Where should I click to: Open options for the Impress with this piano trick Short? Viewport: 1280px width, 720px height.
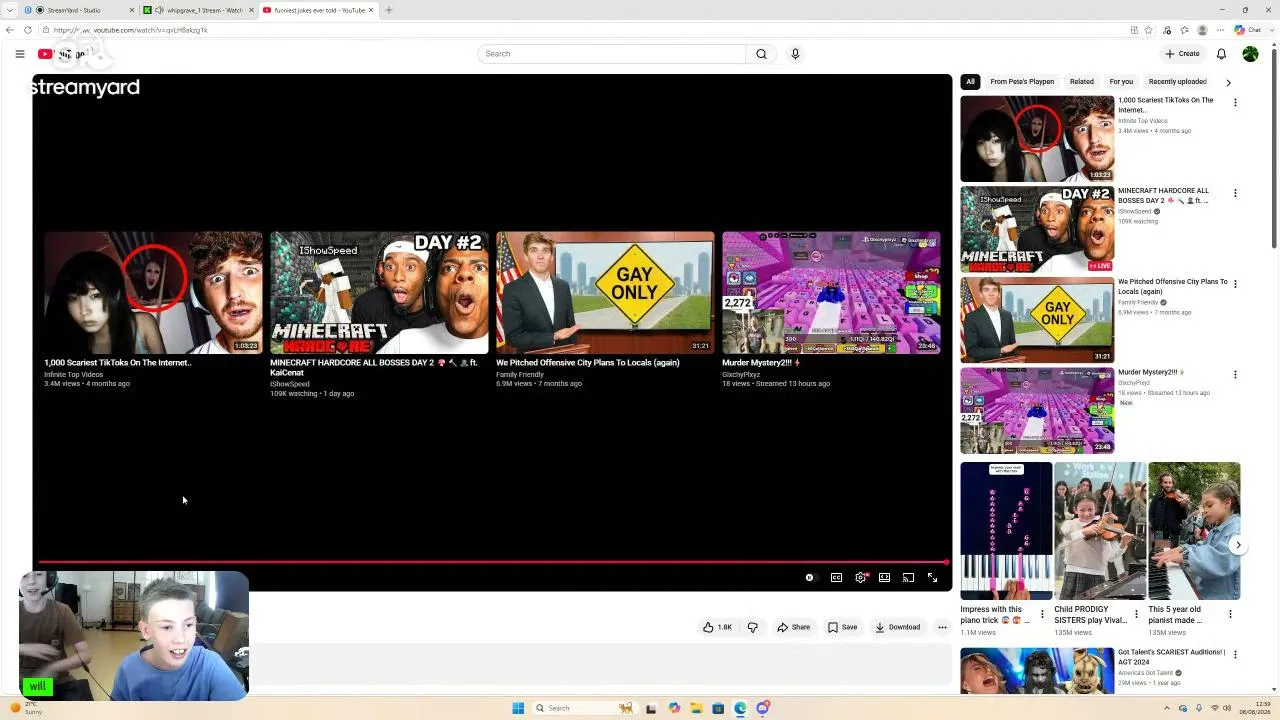coord(1042,614)
